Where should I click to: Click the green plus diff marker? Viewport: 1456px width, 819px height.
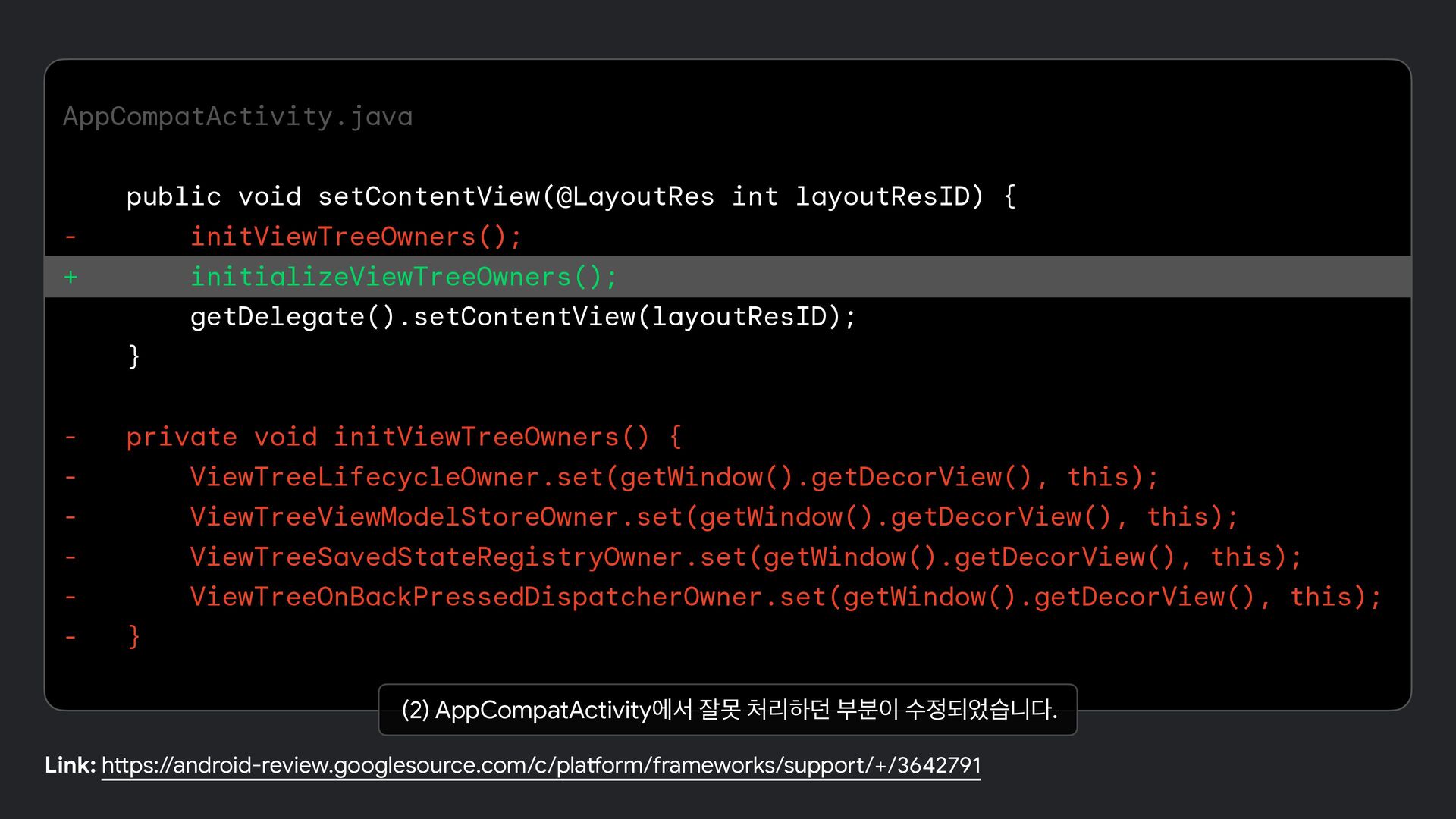(71, 277)
